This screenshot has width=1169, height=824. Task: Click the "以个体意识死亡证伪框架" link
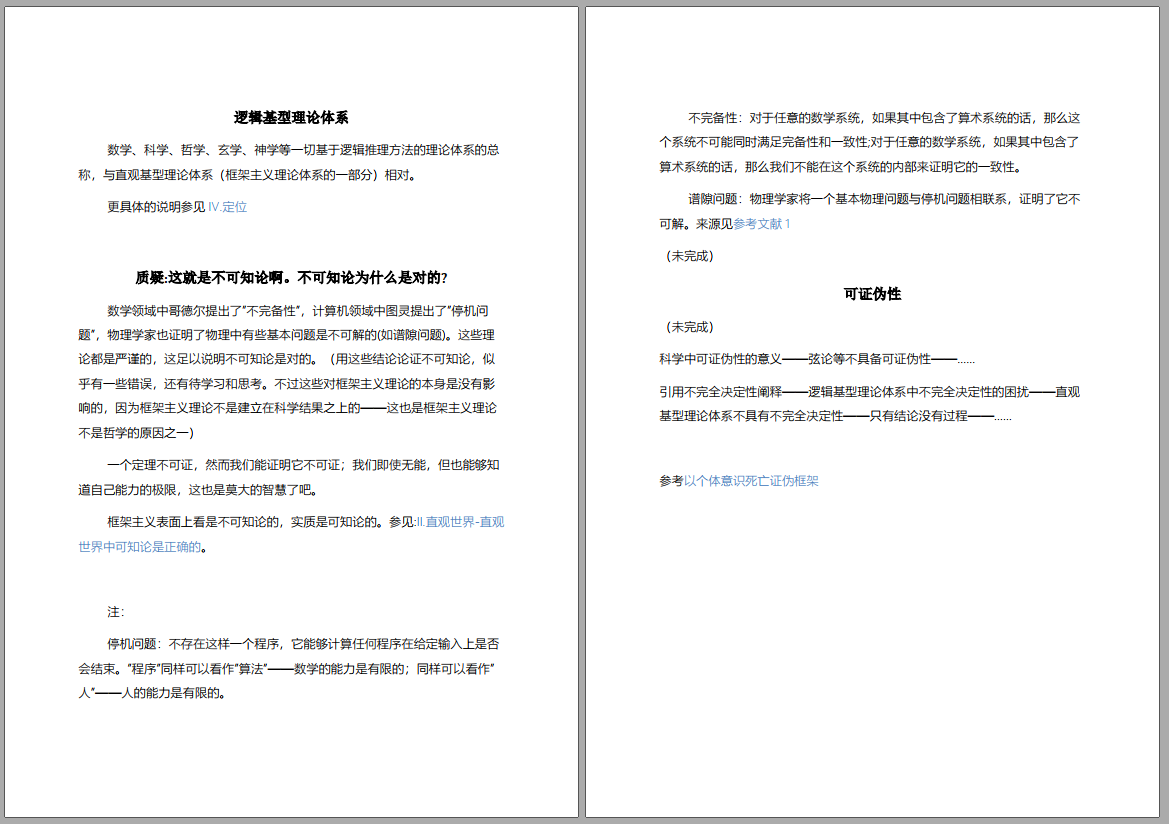(752, 480)
